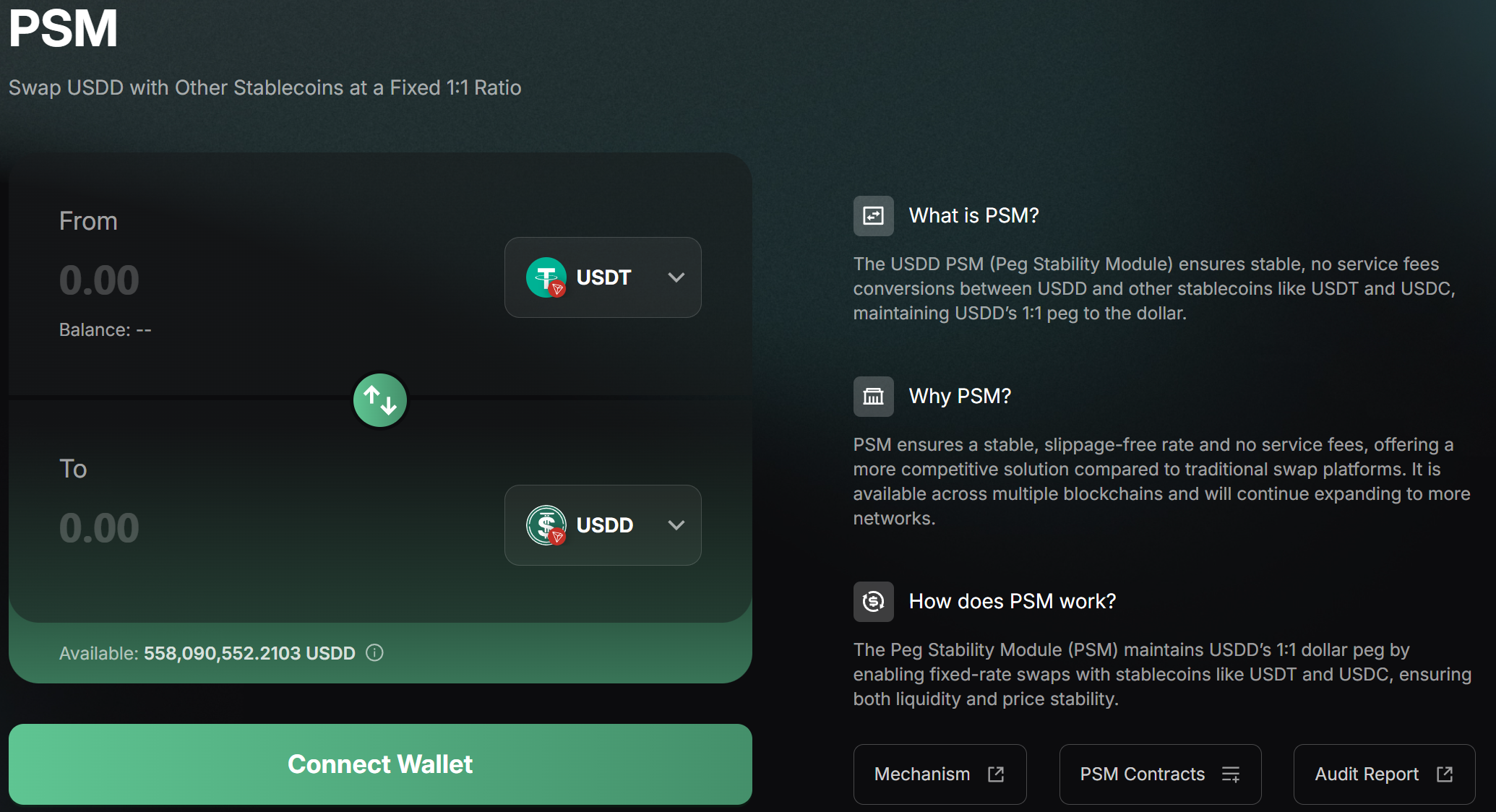Click the info icon beside Available amount
The image size is (1496, 812).
[x=374, y=653]
